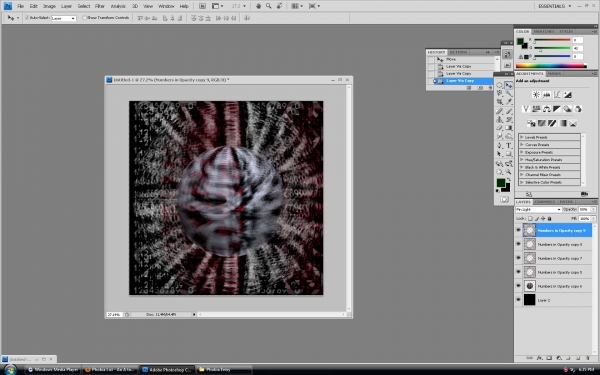Add a Brightness/Contrast adjustment
600x375 pixels.
(x=536, y=95)
